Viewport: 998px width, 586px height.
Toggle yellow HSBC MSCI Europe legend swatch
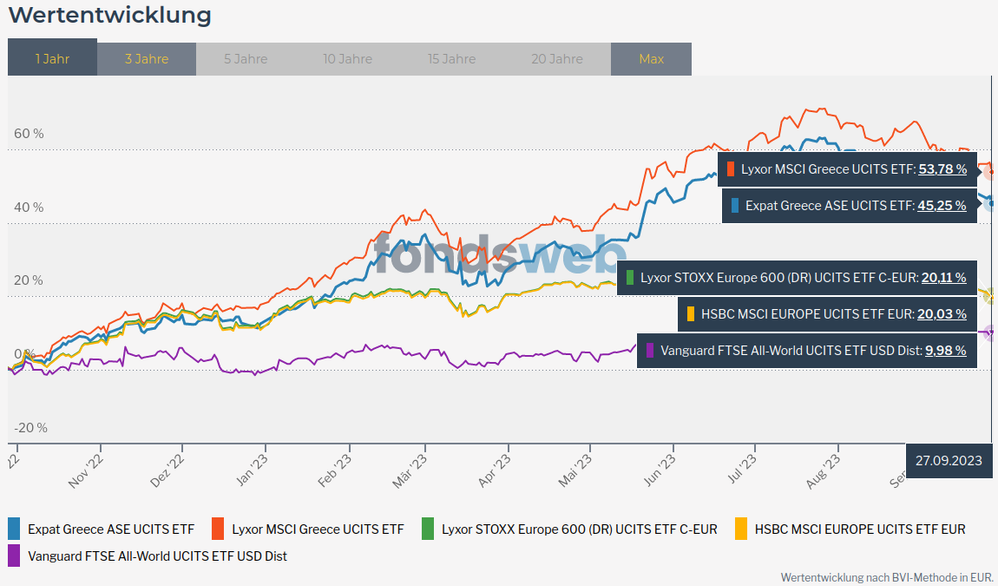pyautogui.click(x=741, y=528)
